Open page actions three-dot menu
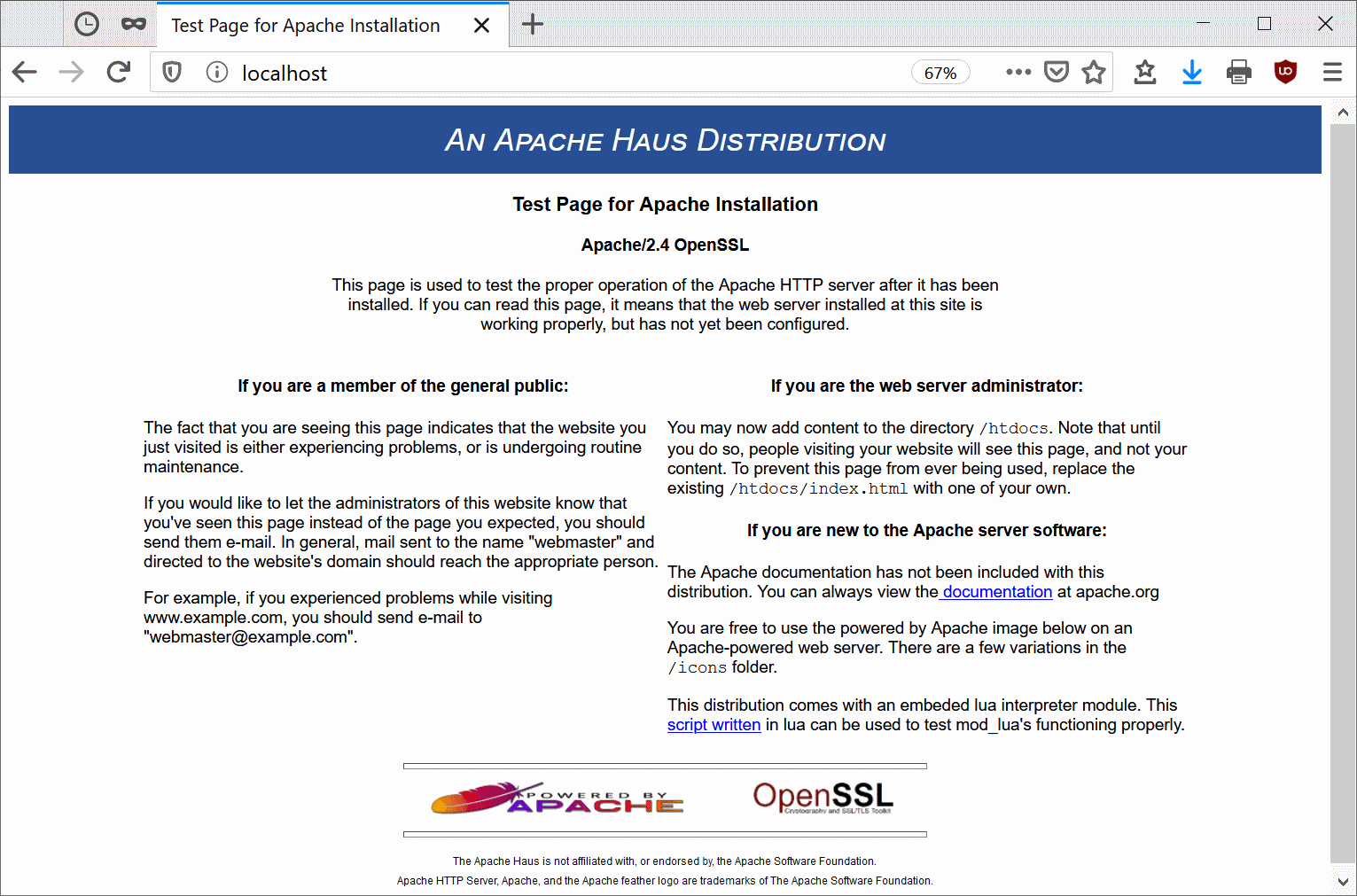The height and width of the screenshot is (896, 1357). (1018, 72)
